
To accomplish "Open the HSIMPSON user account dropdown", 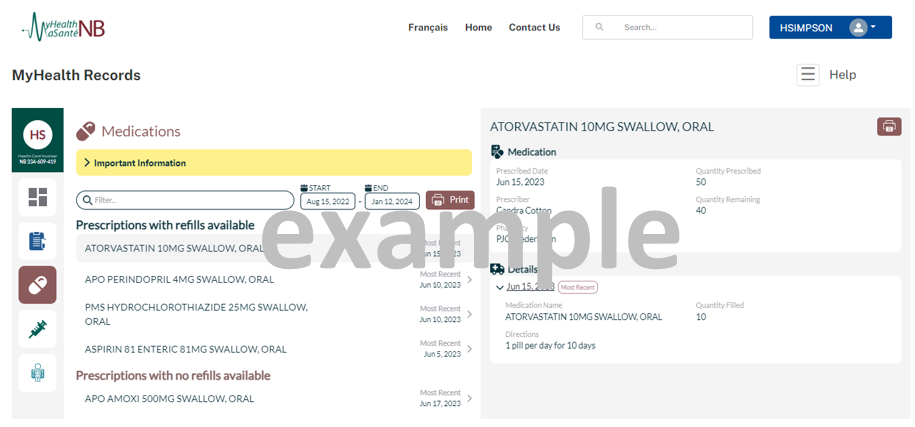I will [829, 28].
